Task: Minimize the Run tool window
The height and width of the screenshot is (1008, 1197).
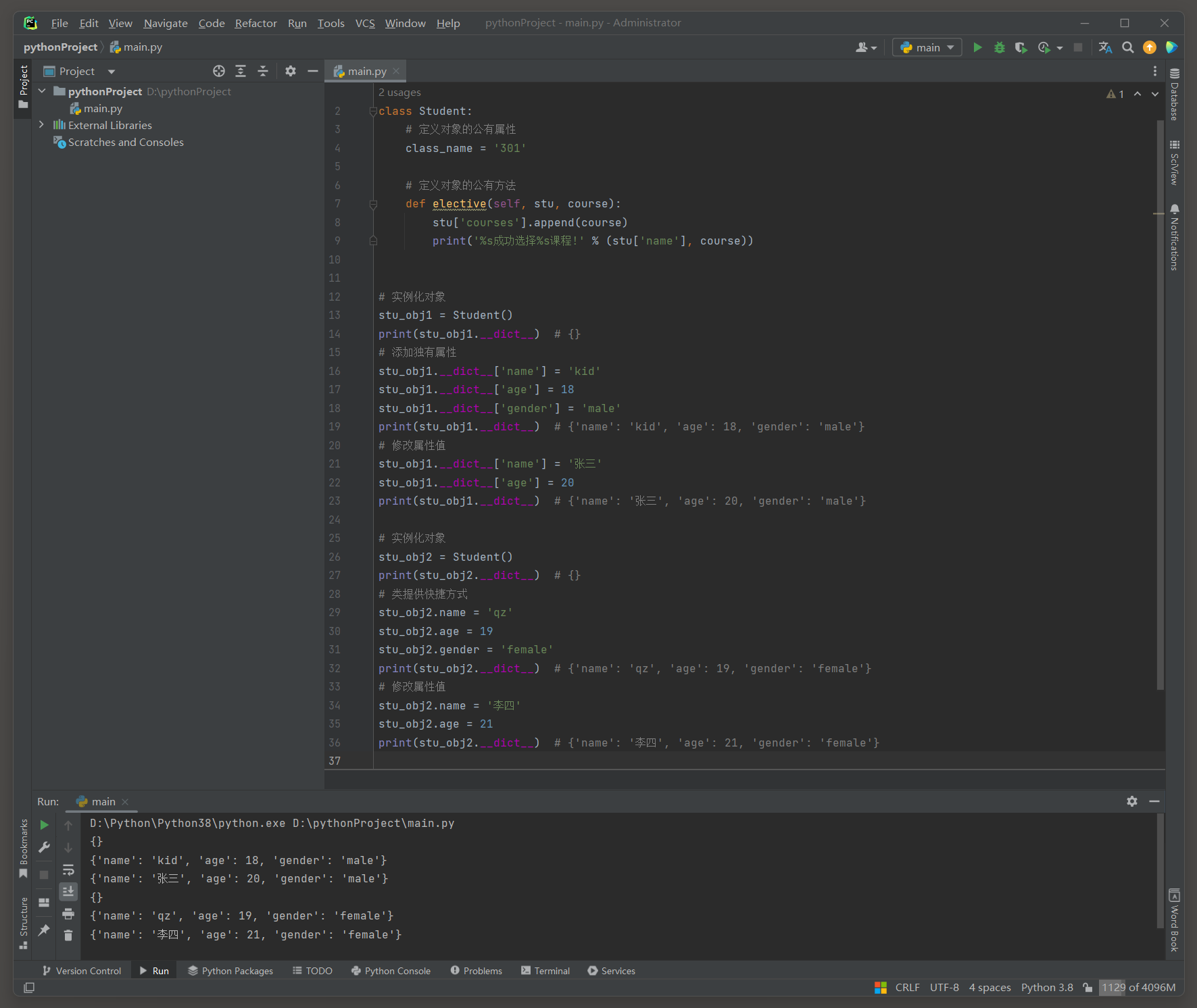Action: (x=1154, y=801)
